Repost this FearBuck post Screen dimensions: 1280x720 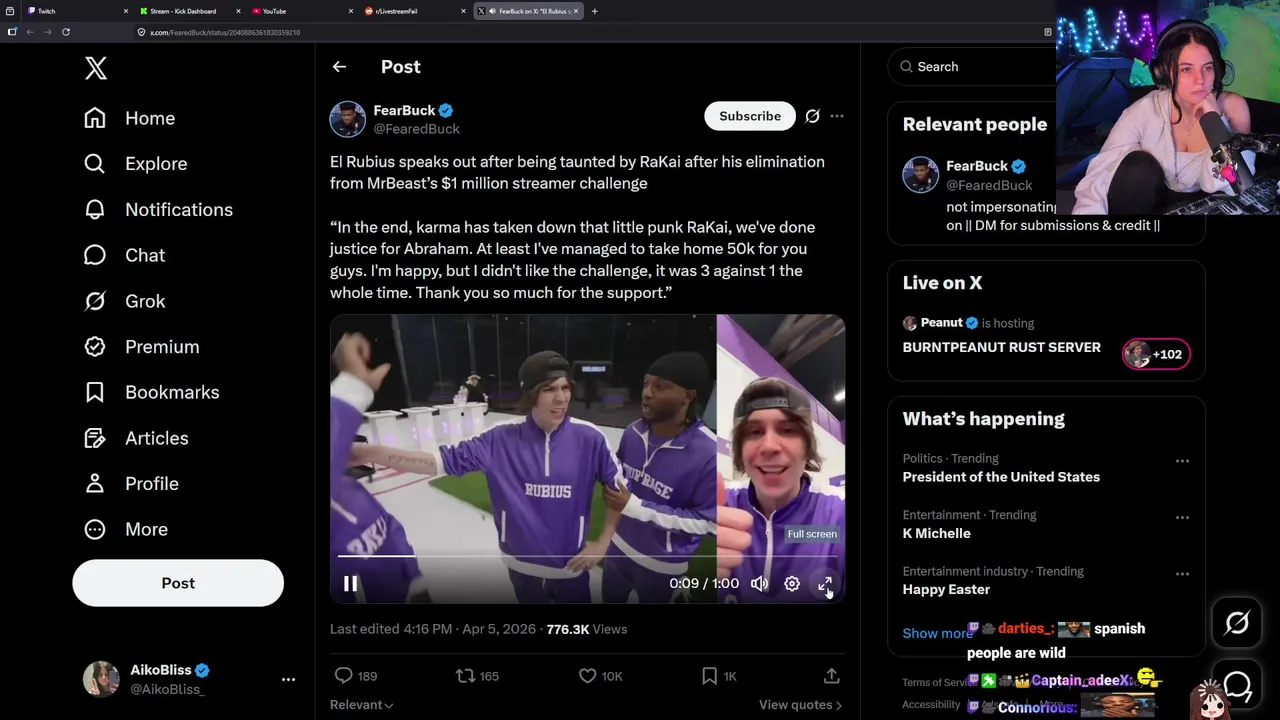pos(466,676)
